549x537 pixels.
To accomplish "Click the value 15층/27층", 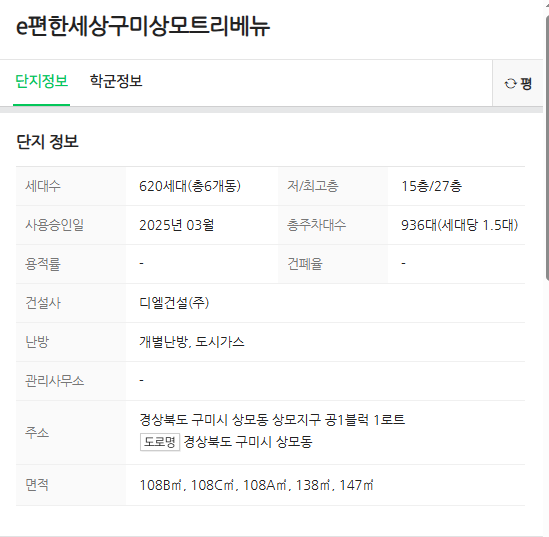I will tap(431, 186).
